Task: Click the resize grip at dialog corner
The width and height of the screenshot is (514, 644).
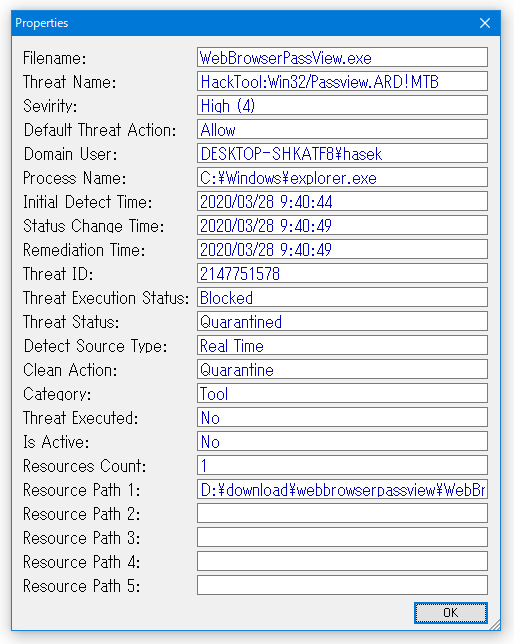Action: coord(495,625)
